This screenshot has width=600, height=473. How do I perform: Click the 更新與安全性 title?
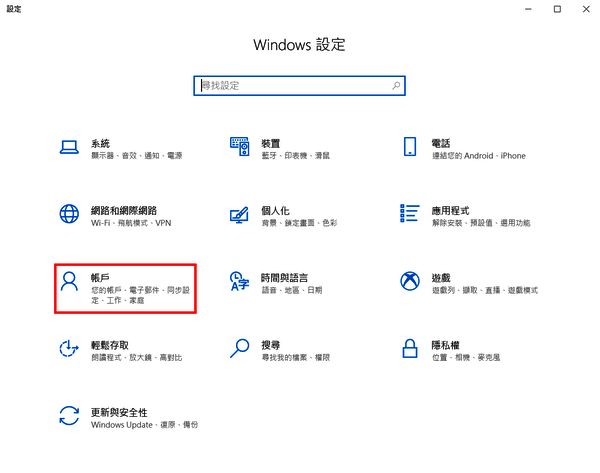(x=119, y=412)
